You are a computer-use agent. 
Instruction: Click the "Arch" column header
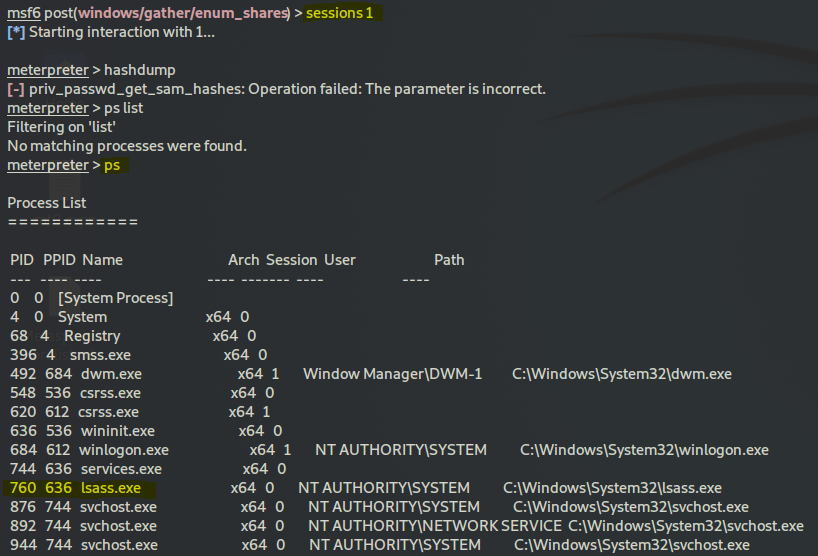[243, 260]
